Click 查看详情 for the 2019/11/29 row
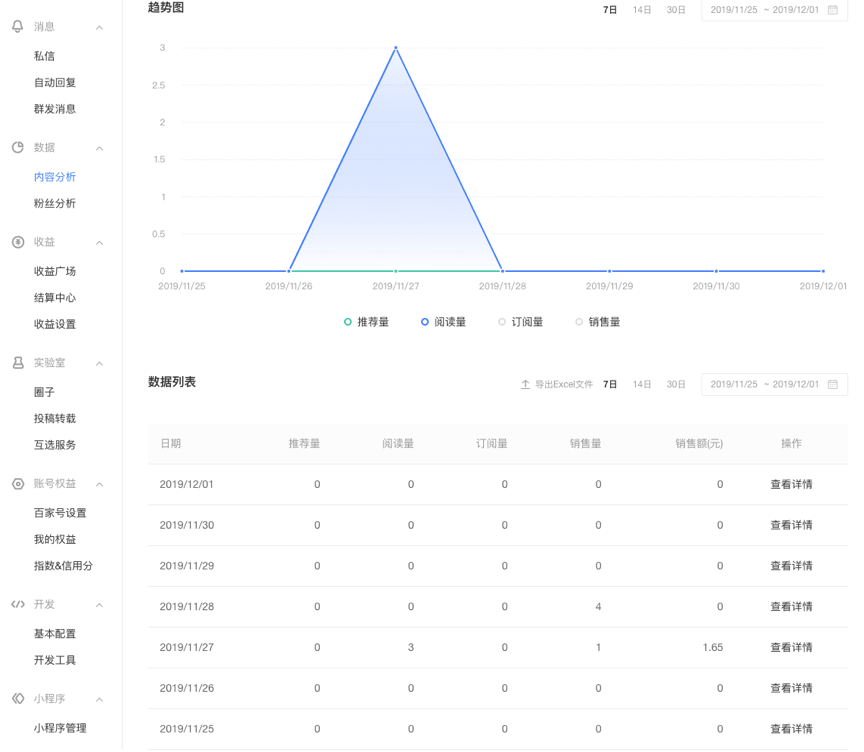Viewport: 864px width, 752px height. (x=791, y=566)
